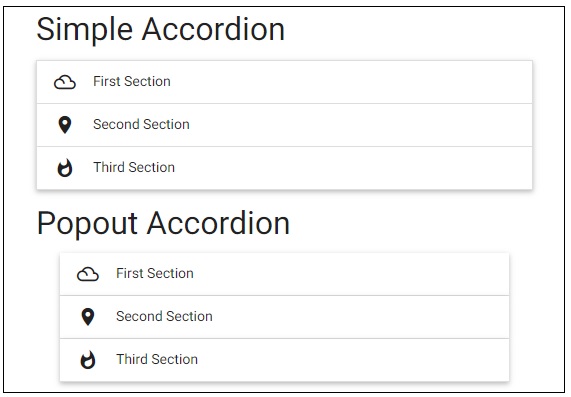Expand Second Section in the Popout Accordion
Viewport: 571px width, 397px height.
[x=284, y=317]
